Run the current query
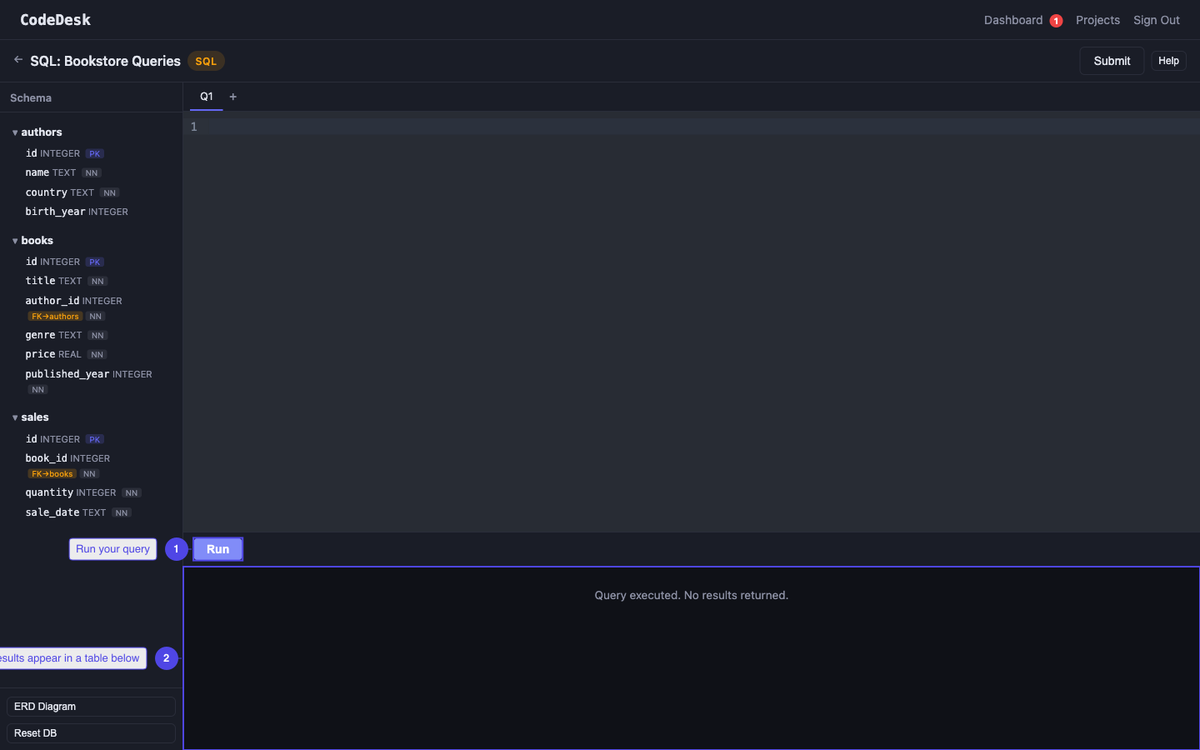1200x750 pixels. click(x=217, y=548)
